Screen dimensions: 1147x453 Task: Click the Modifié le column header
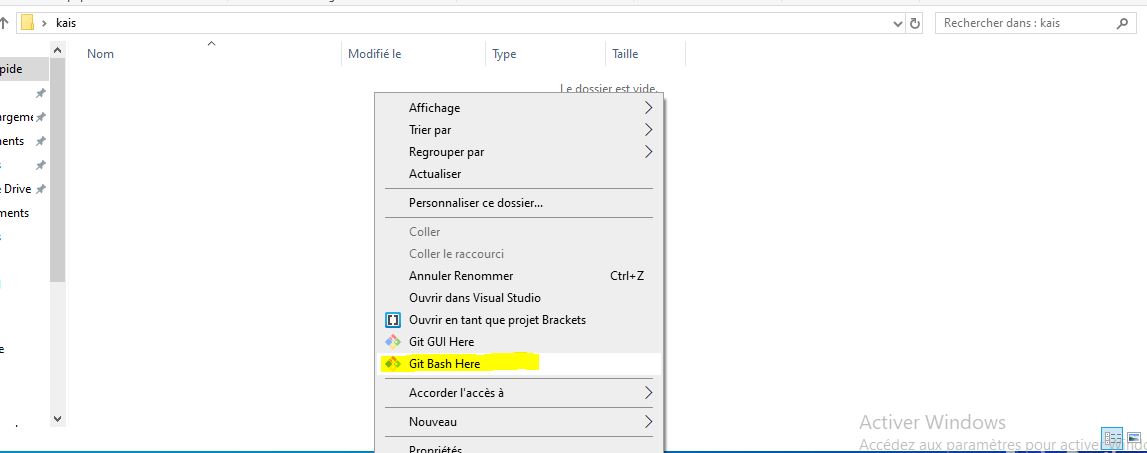point(374,54)
